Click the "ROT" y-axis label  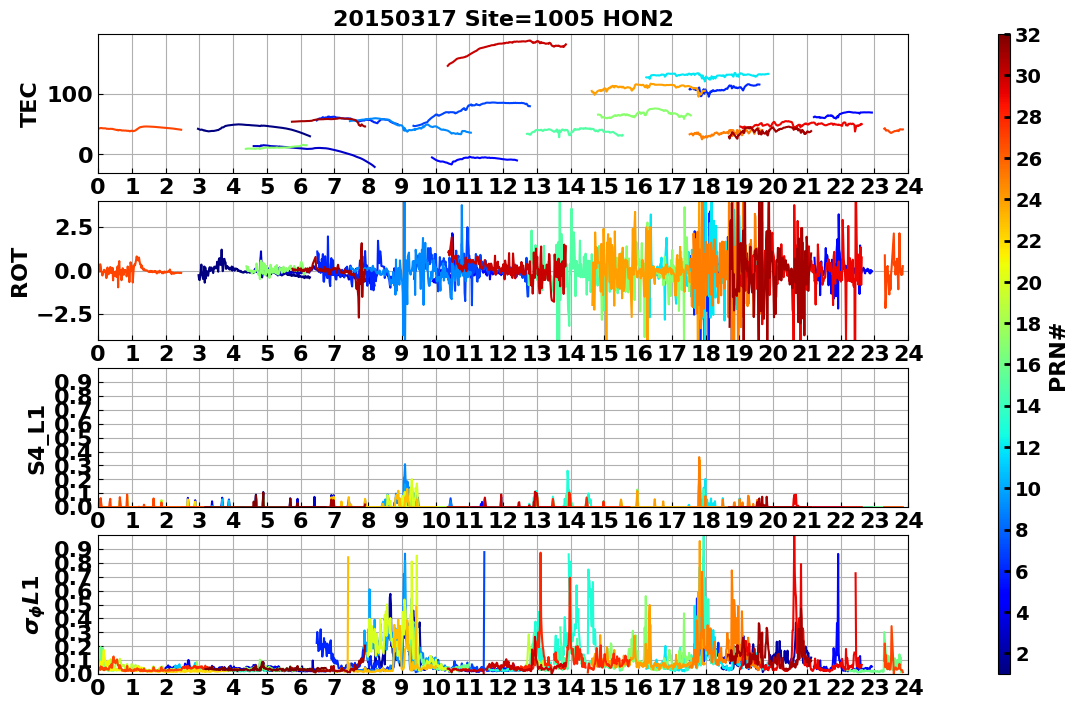(x=20, y=273)
